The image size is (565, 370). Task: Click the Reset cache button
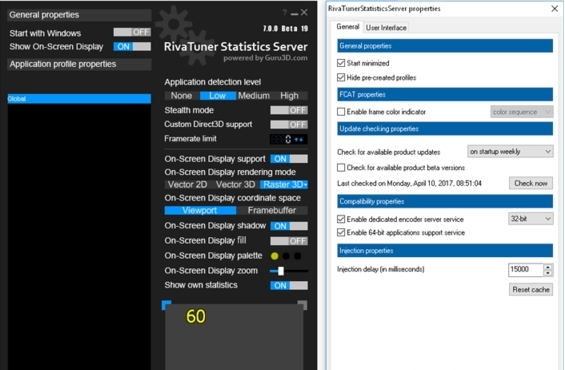click(x=531, y=290)
